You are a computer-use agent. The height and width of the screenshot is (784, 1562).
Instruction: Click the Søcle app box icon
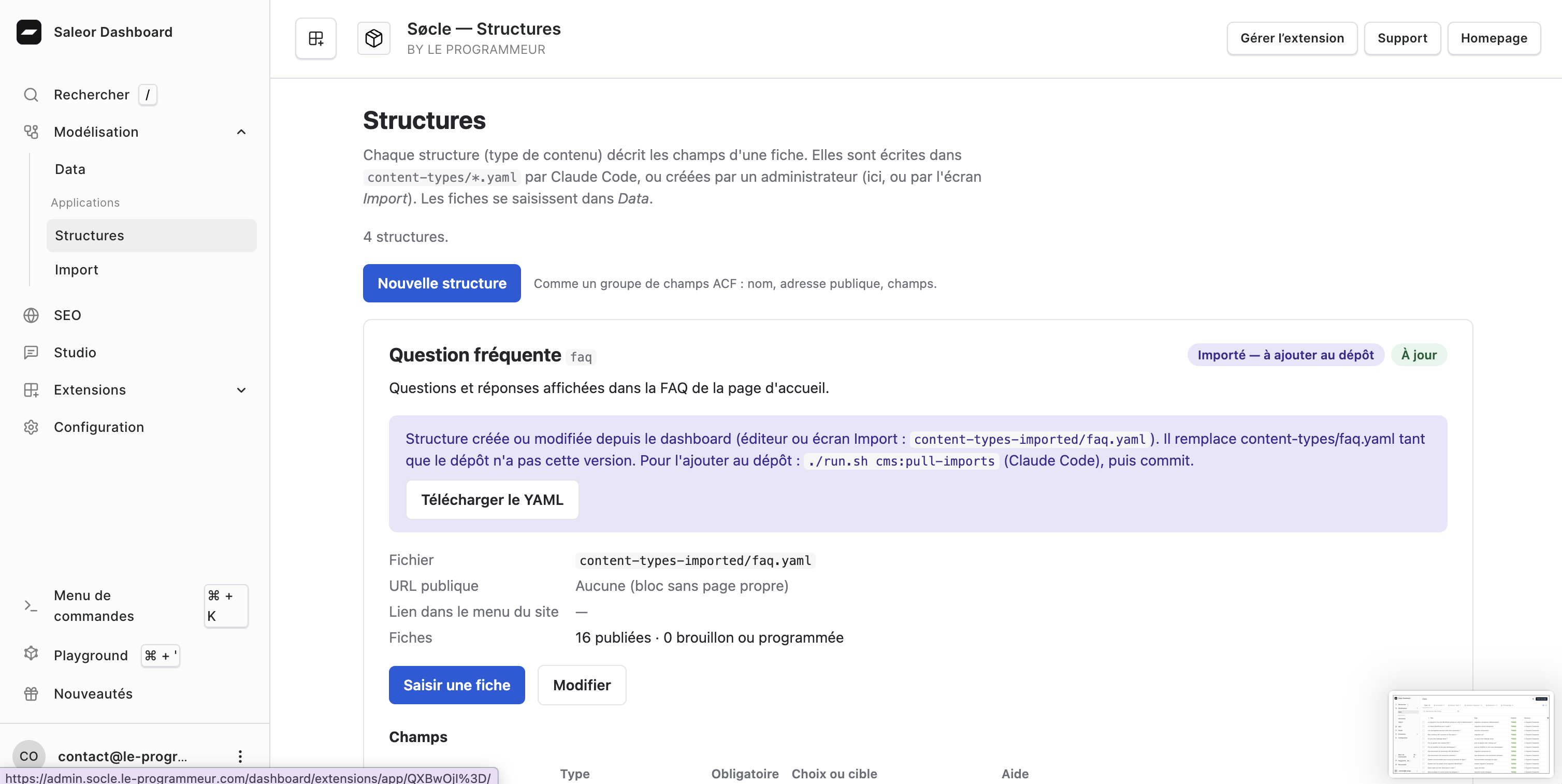pyautogui.click(x=373, y=38)
